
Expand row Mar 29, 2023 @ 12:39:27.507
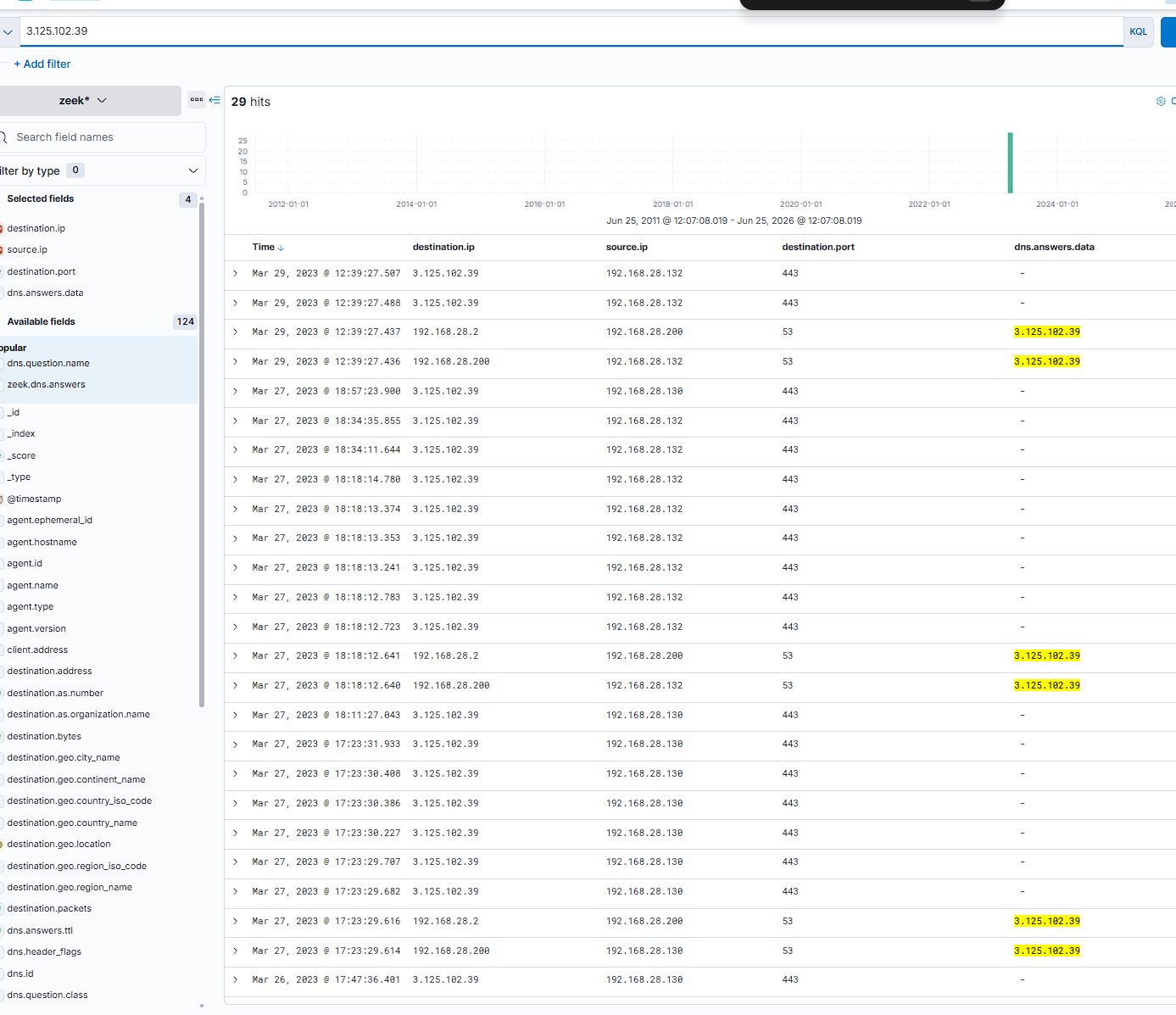236,273
